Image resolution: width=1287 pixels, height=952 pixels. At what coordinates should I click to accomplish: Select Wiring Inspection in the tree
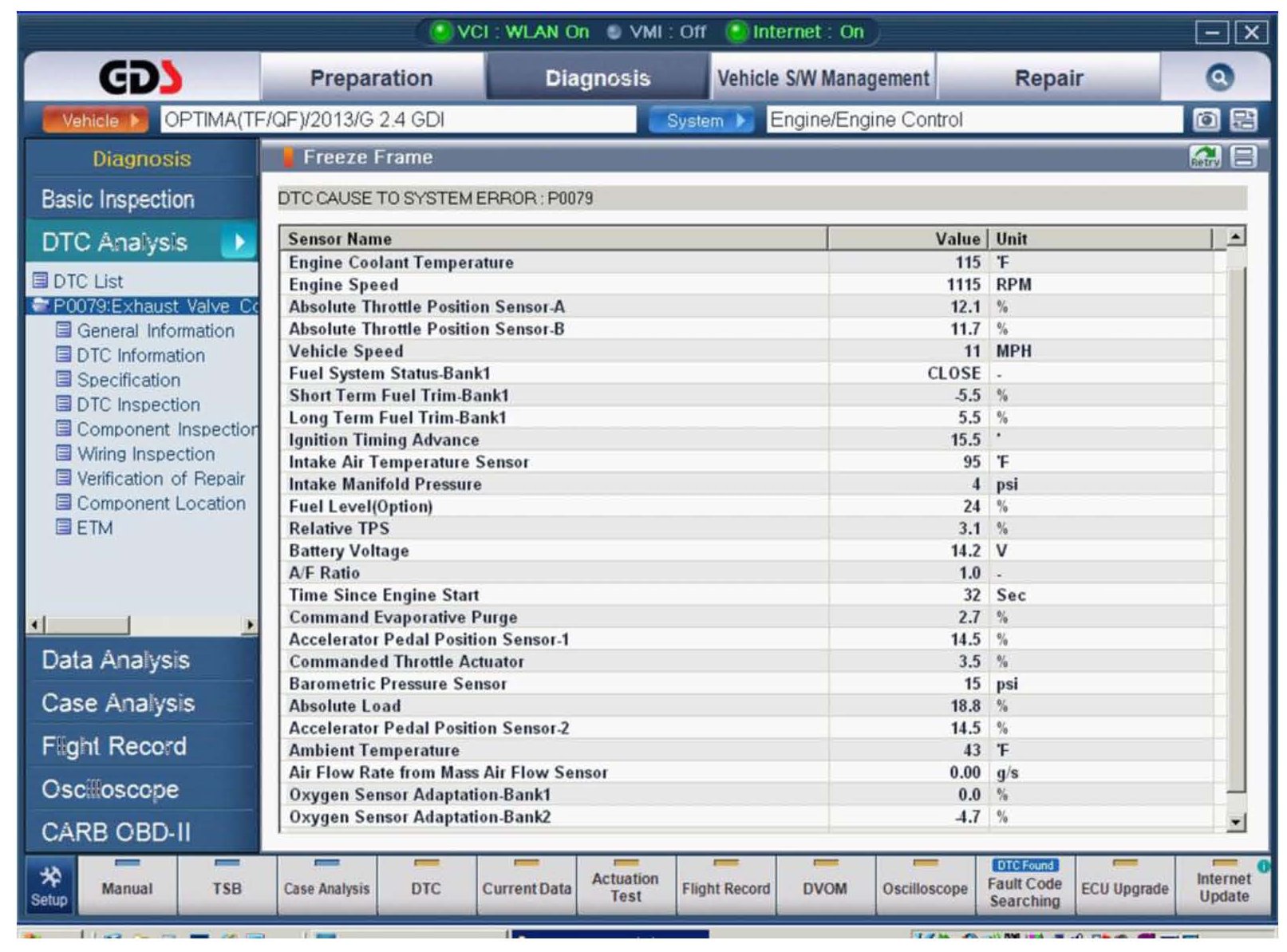point(145,454)
